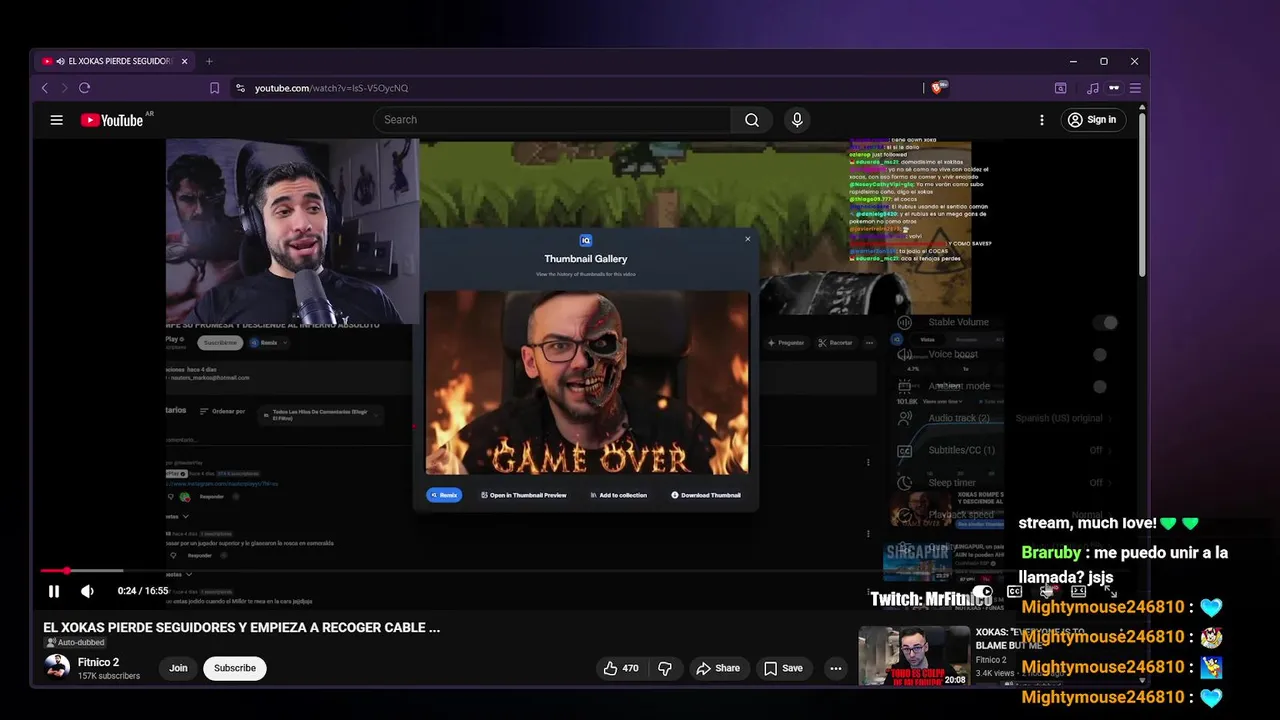Expand the Subtitles/CC (1) option
The image size is (1280, 720).
tap(1005, 450)
